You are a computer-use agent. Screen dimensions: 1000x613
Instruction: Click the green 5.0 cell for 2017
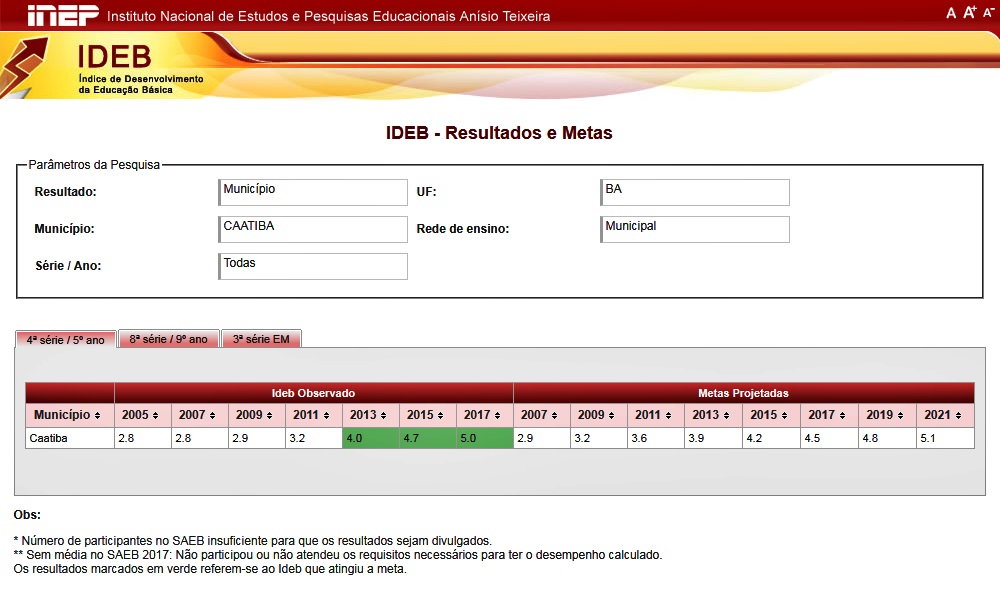tap(484, 438)
